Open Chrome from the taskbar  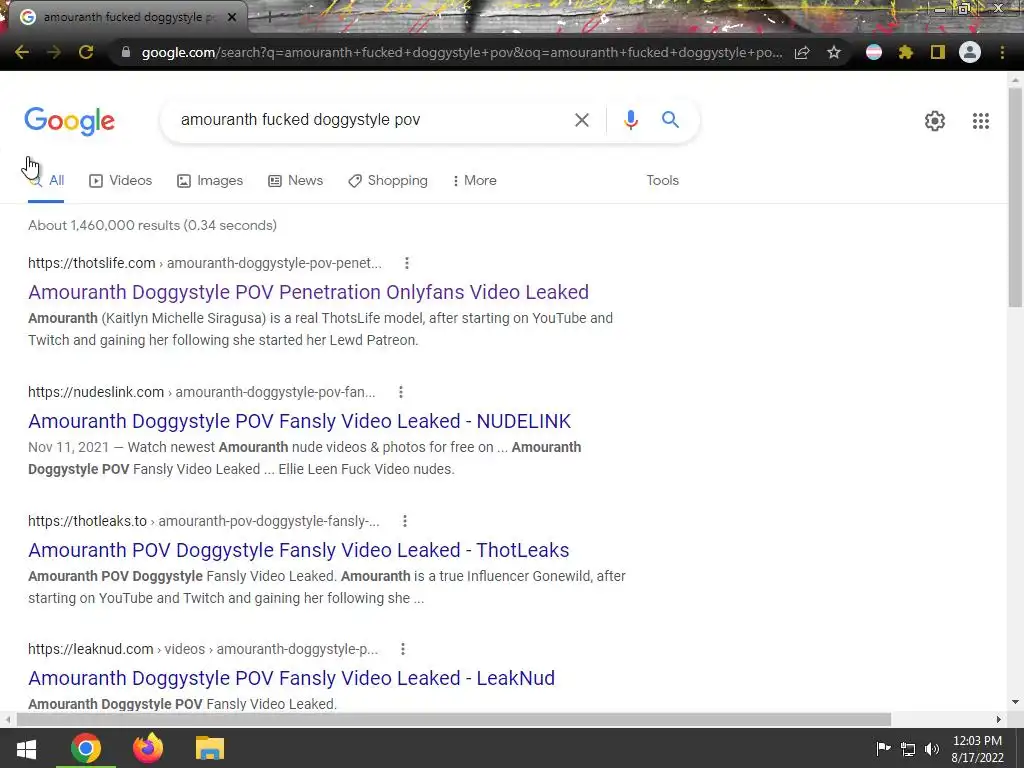(86, 748)
